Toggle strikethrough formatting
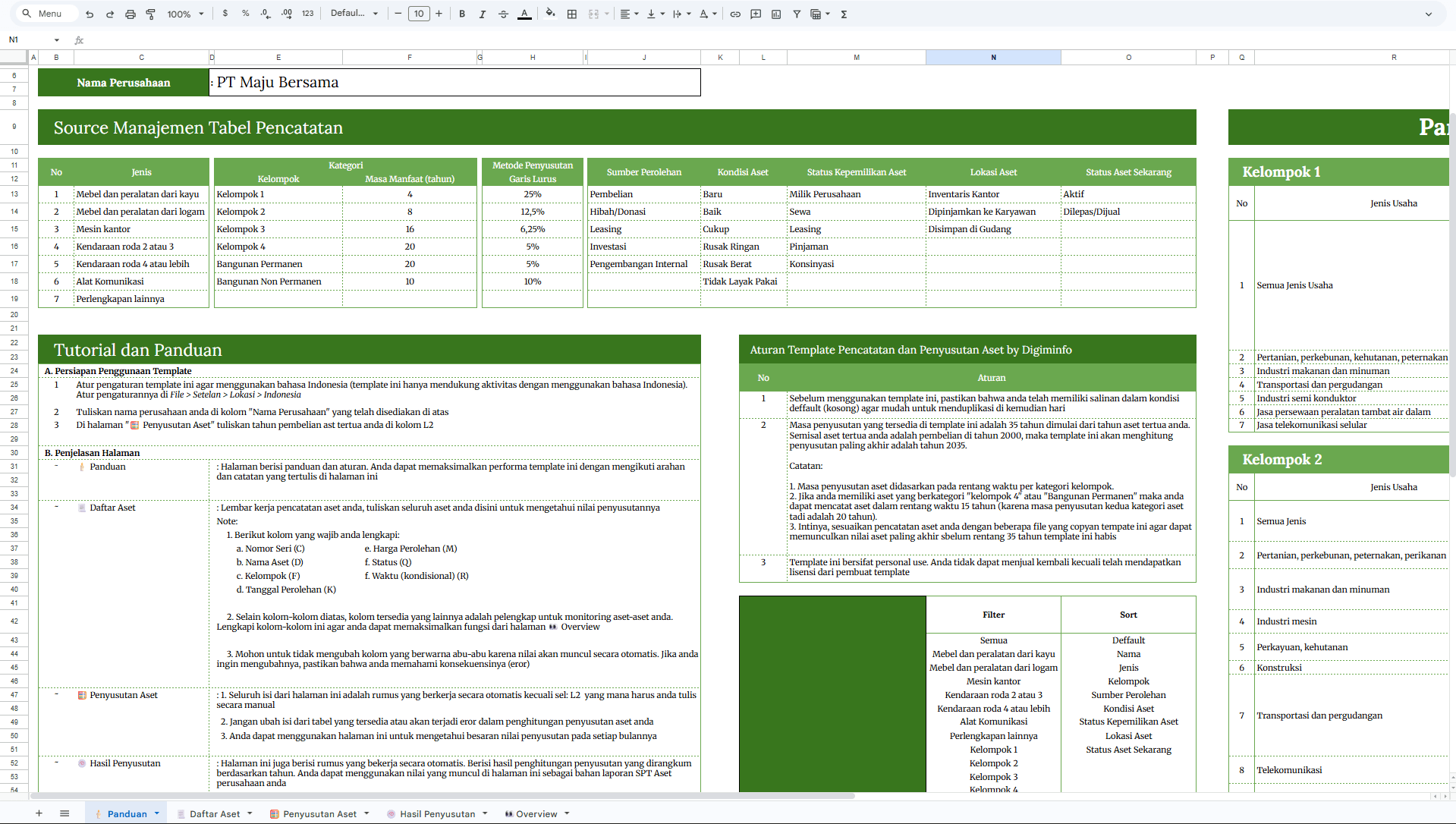1456x824 pixels. (x=503, y=14)
